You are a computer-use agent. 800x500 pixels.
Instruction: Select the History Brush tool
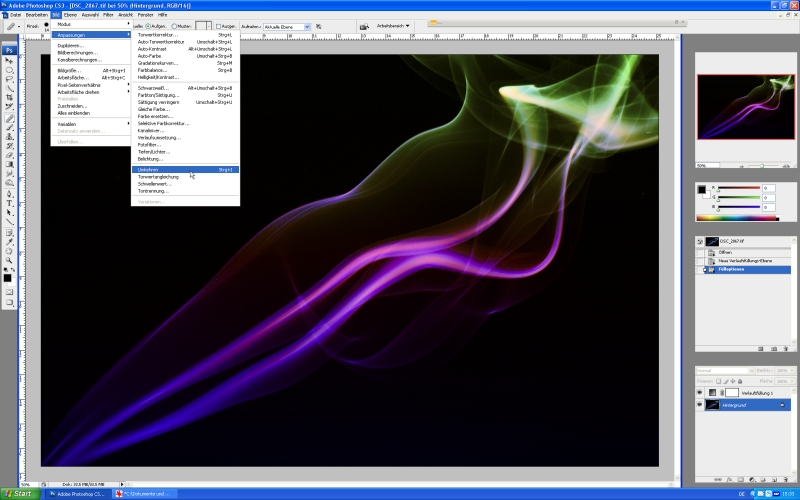[x=9, y=145]
